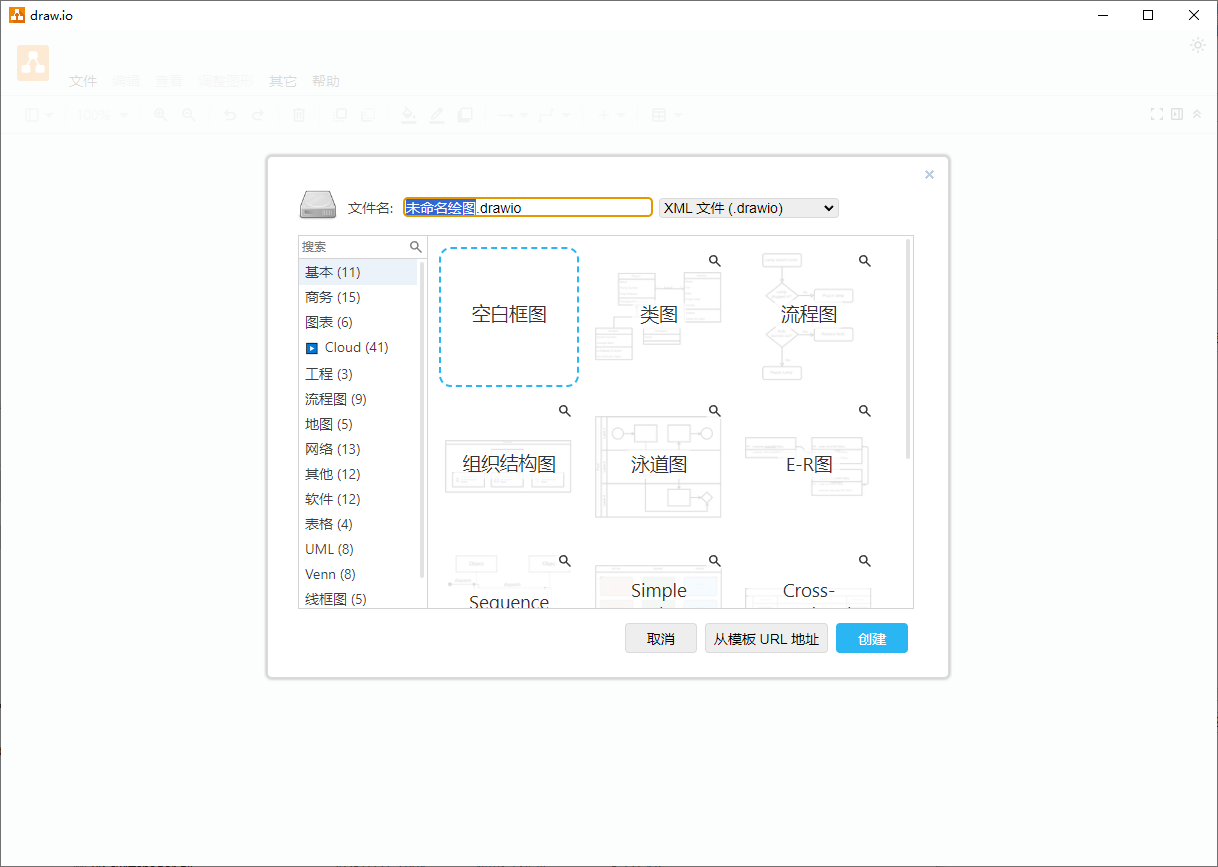This screenshot has height=867, width=1218.
Task: Preview the 流程图 template with its magnifier
Action: [x=865, y=260]
